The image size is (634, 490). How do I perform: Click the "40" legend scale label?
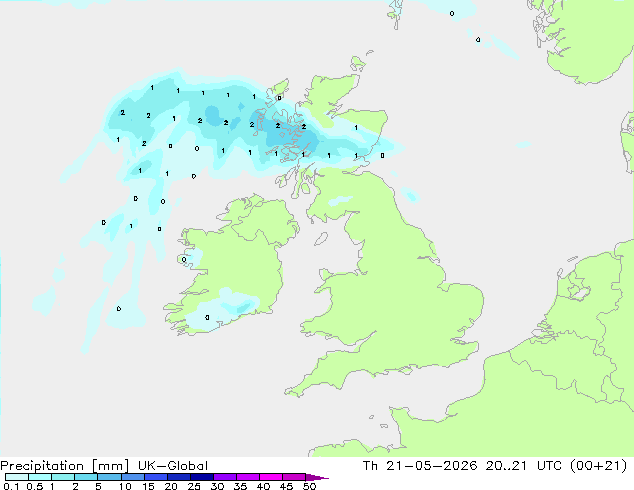(263, 486)
